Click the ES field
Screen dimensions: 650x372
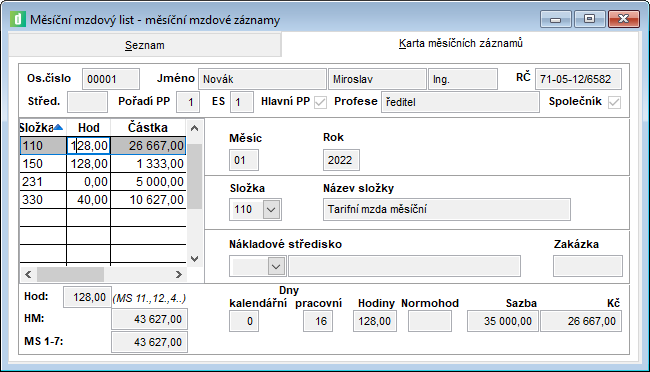point(242,102)
